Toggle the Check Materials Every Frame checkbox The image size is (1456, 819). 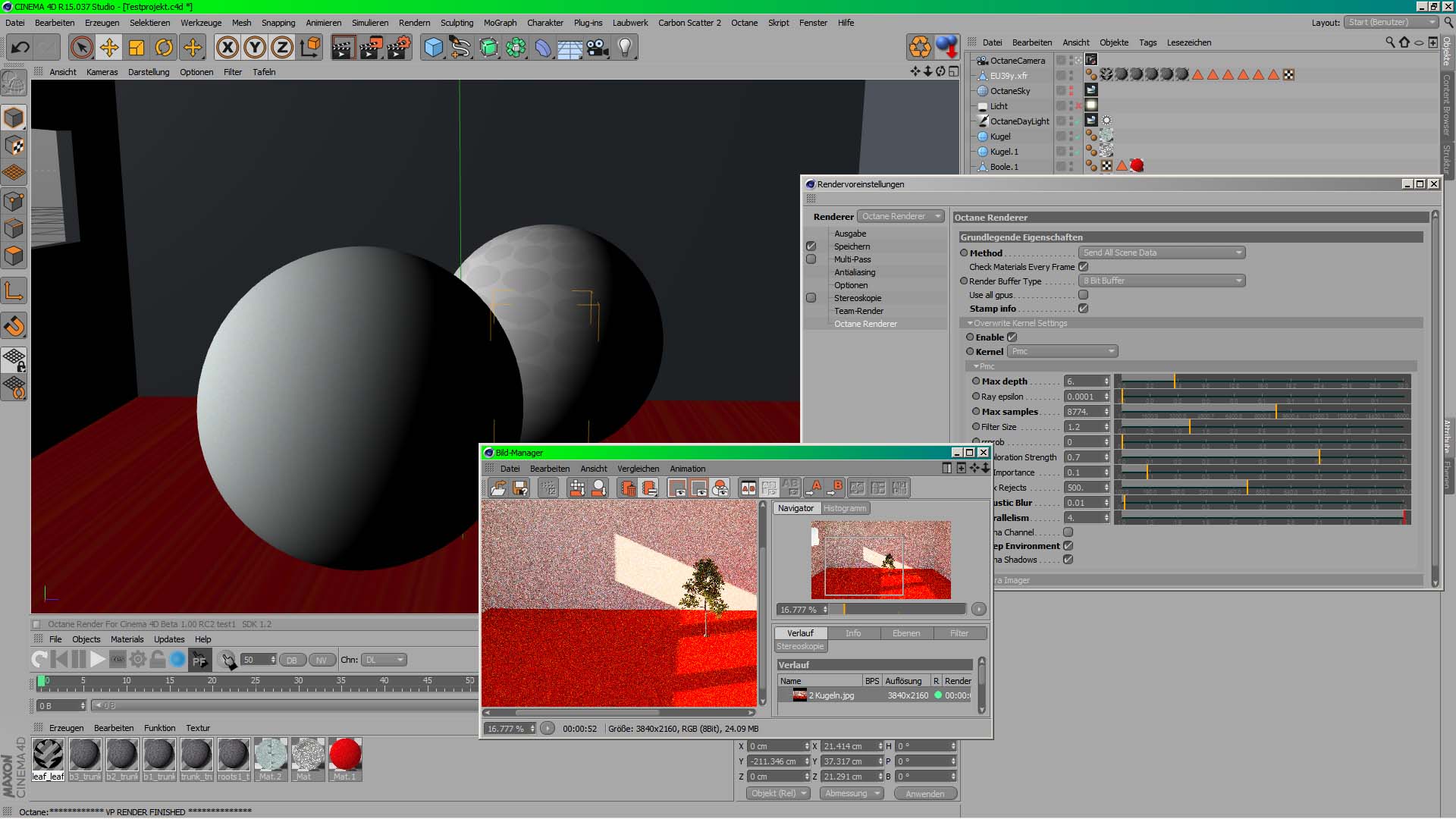point(1083,267)
